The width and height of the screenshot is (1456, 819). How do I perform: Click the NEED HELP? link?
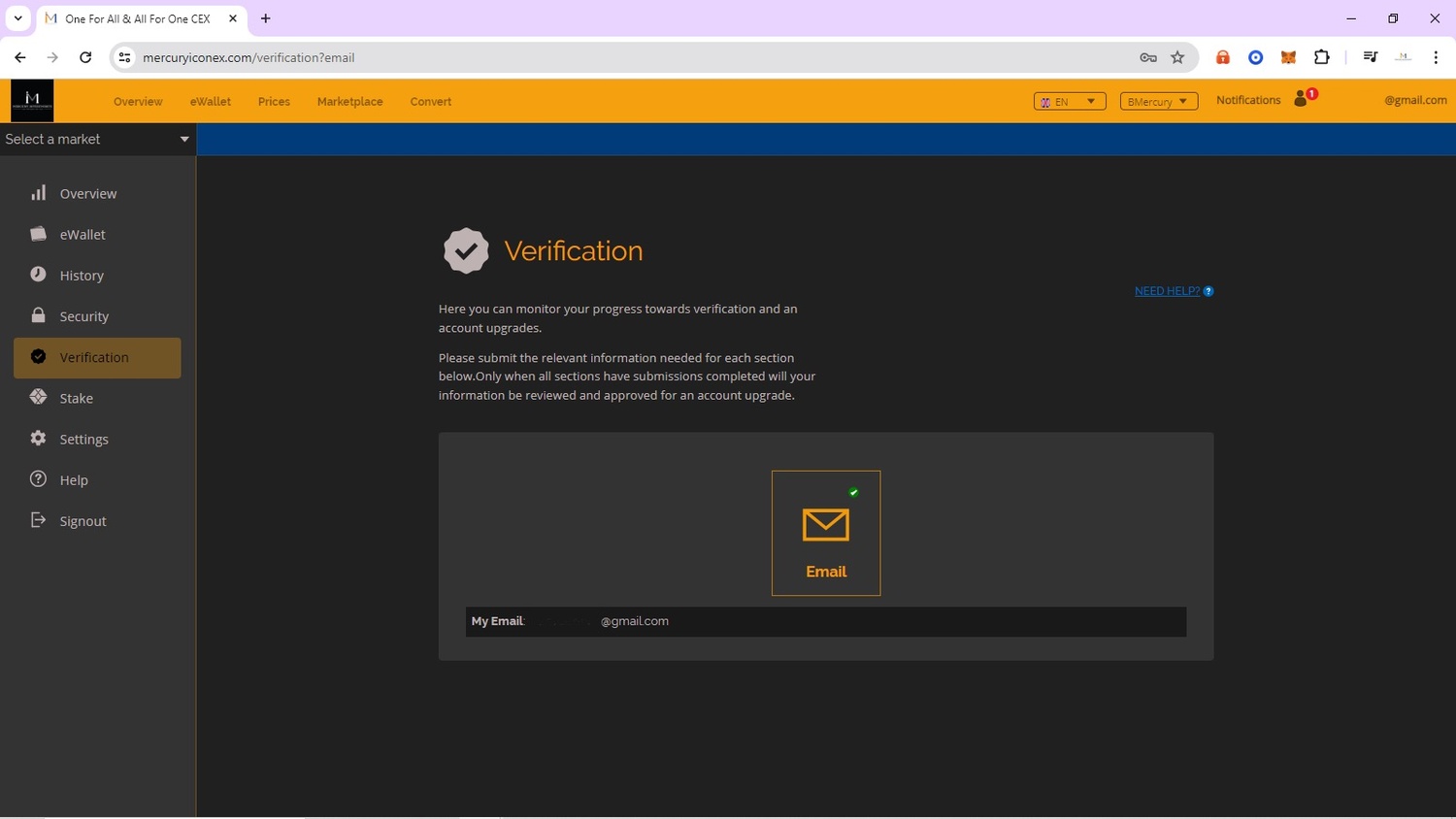coord(1167,291)
